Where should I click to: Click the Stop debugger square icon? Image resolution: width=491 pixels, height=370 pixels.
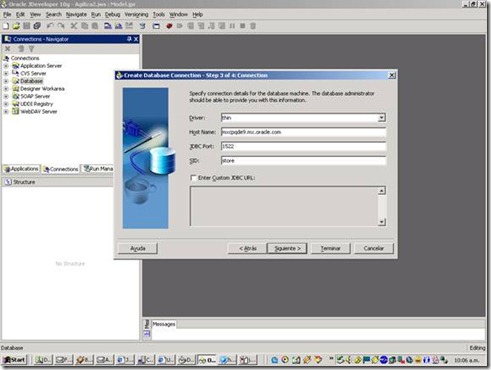(x=243, y=26)
